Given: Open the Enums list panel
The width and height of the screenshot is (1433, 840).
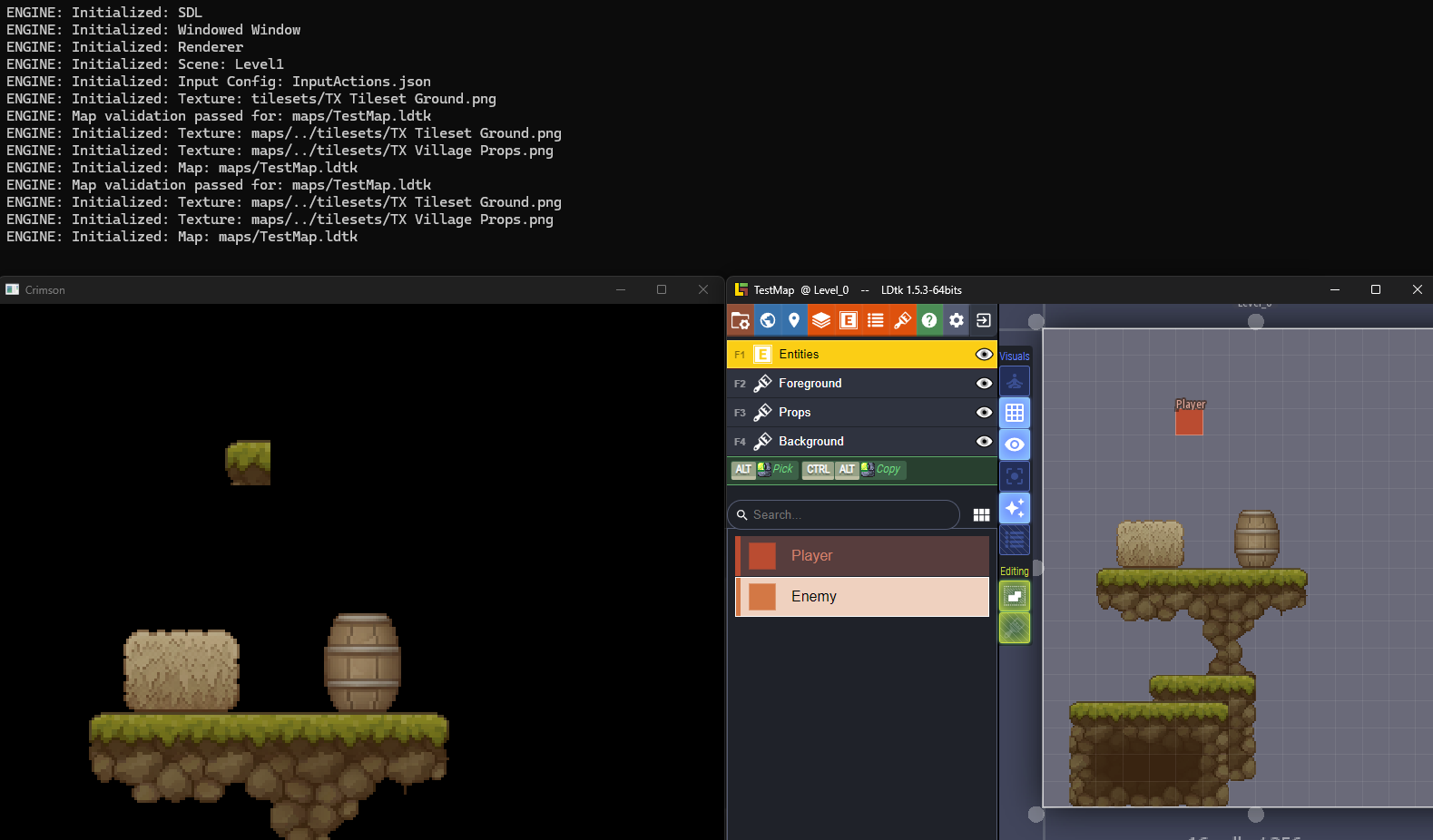Looking at the screenshot, I should pyautogui.click(x=876, y=320).
